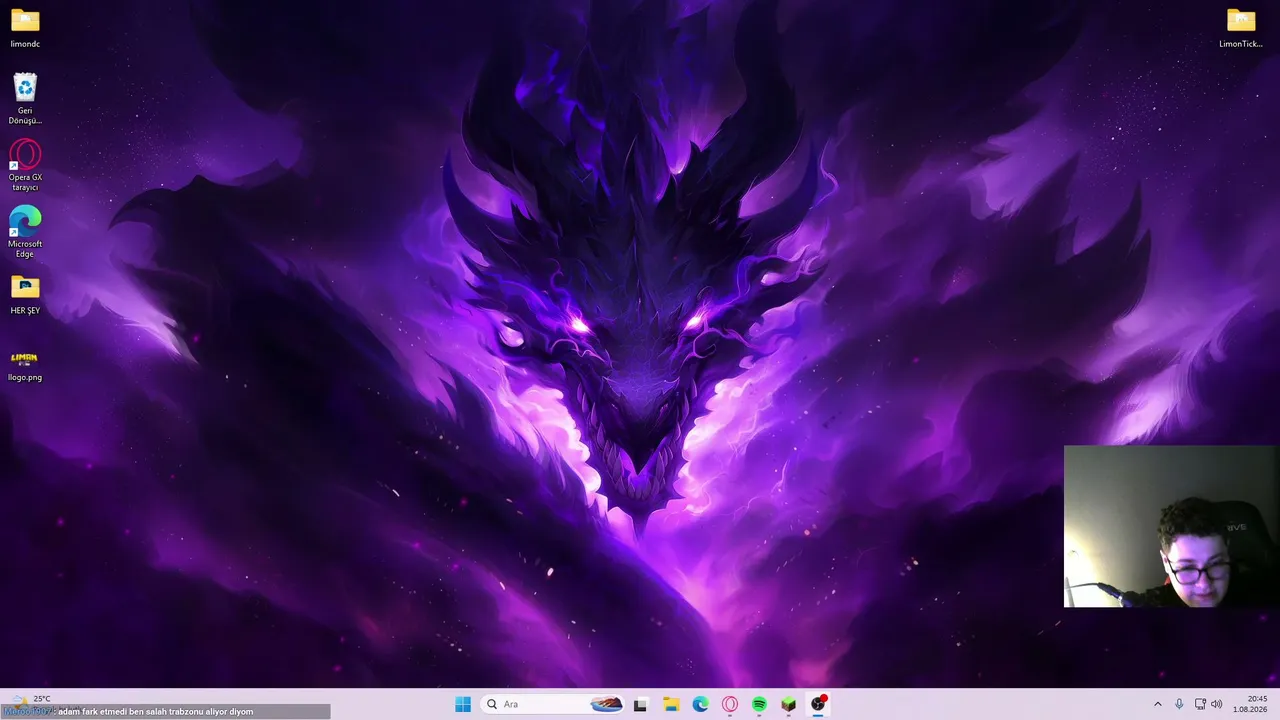Open the Windows Start menu
Viewport: 1280px width, 720px height.
point(463,704)
